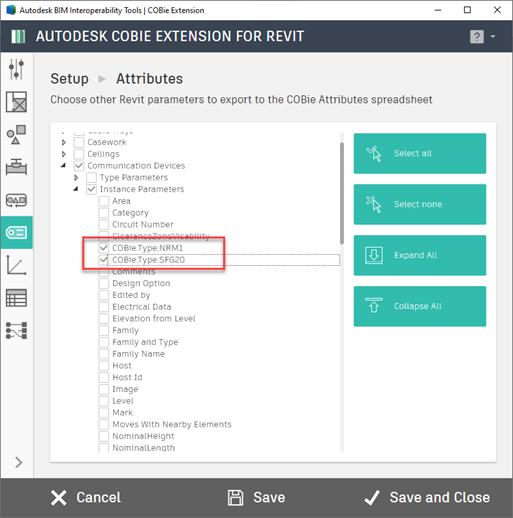Screen dimensions: 513x518
Task: Check the Family Name checkbox
Action: click(104, 354)
